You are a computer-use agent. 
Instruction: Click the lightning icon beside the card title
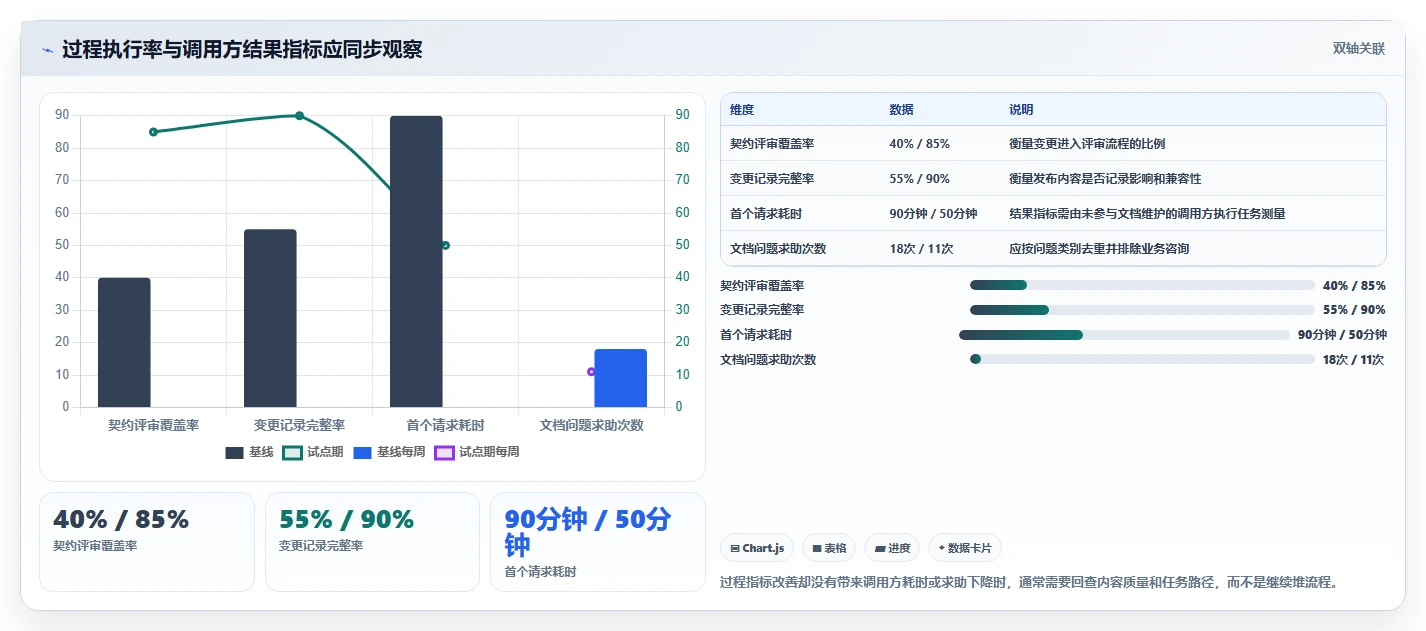click(47, 50)
